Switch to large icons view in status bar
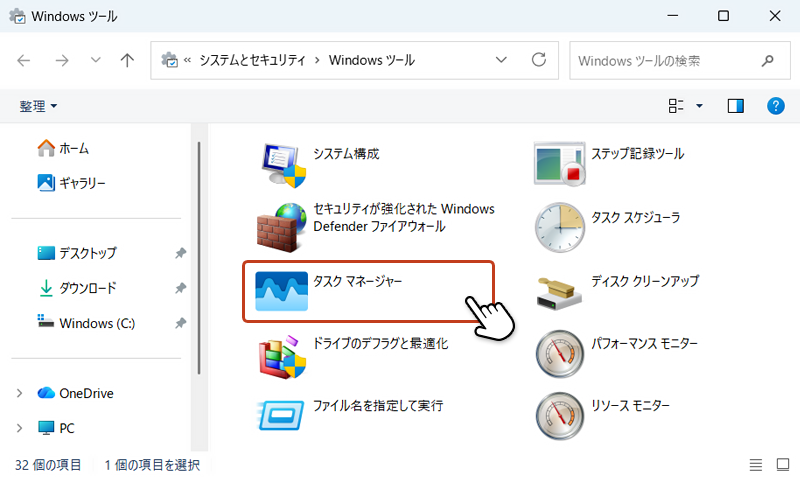 783,465
